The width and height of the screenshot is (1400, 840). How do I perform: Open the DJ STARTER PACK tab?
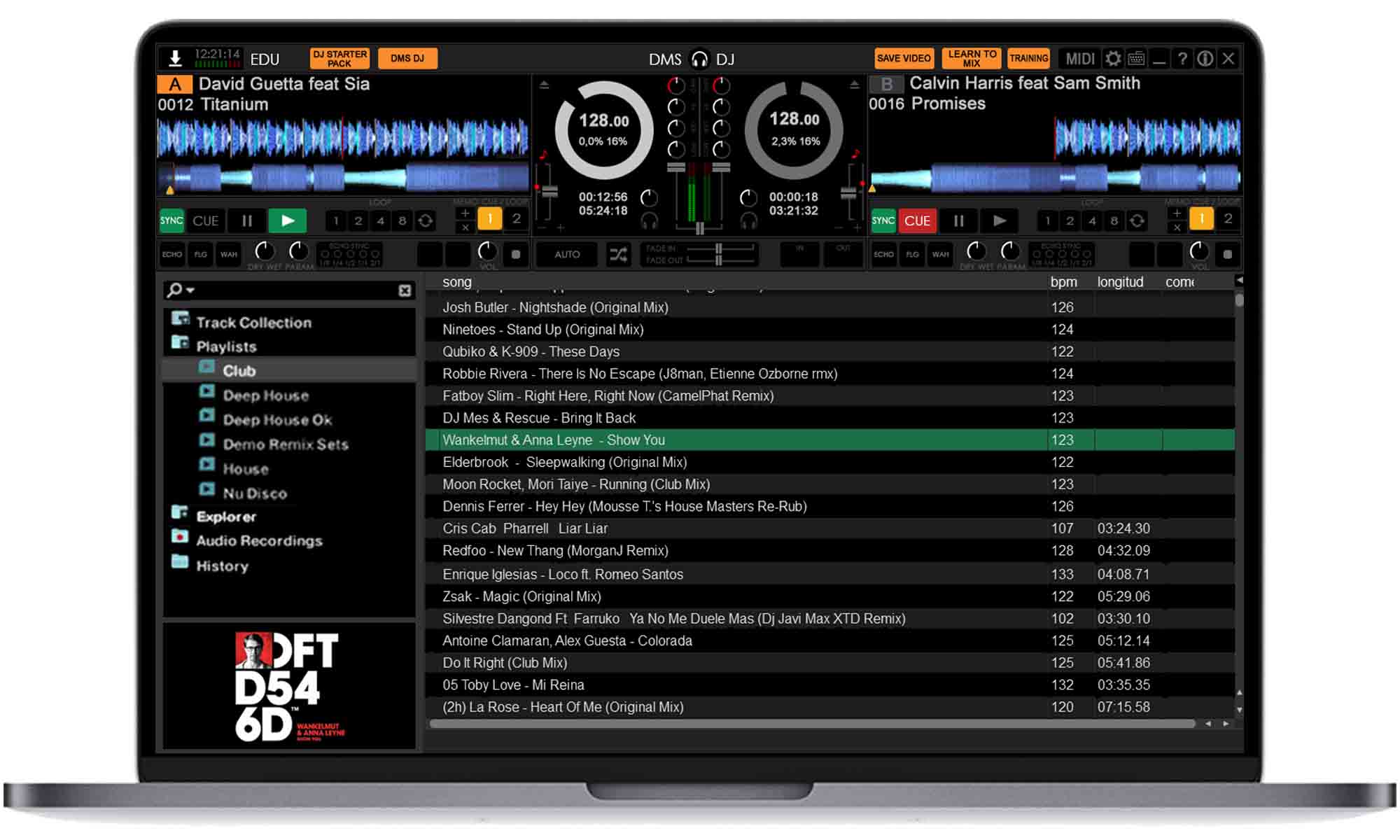pyautogui.click(x=339, y=58)
